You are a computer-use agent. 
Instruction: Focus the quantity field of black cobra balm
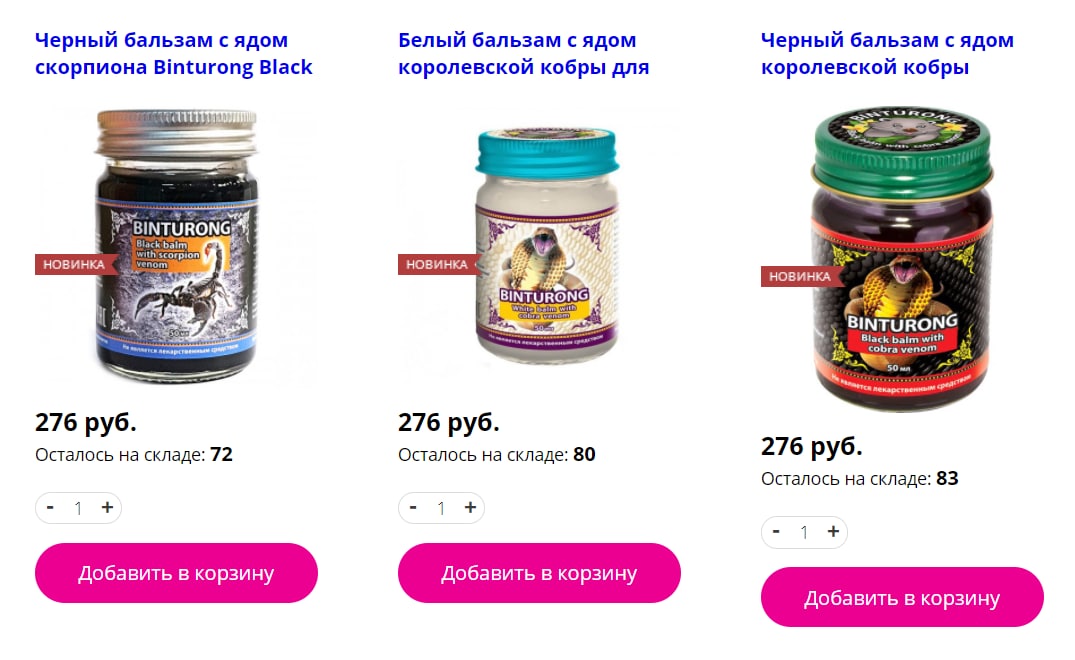click(804, 532)
